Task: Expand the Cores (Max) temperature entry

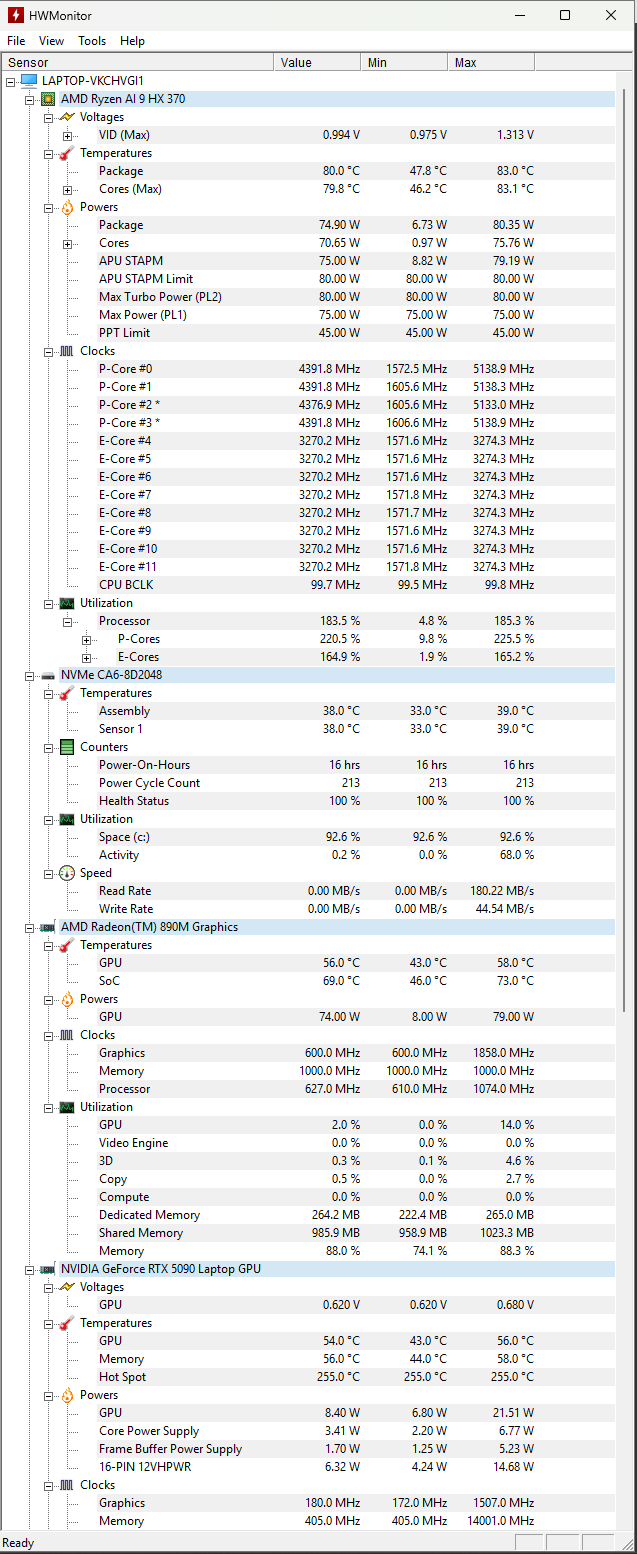Action: click(68, 189)
